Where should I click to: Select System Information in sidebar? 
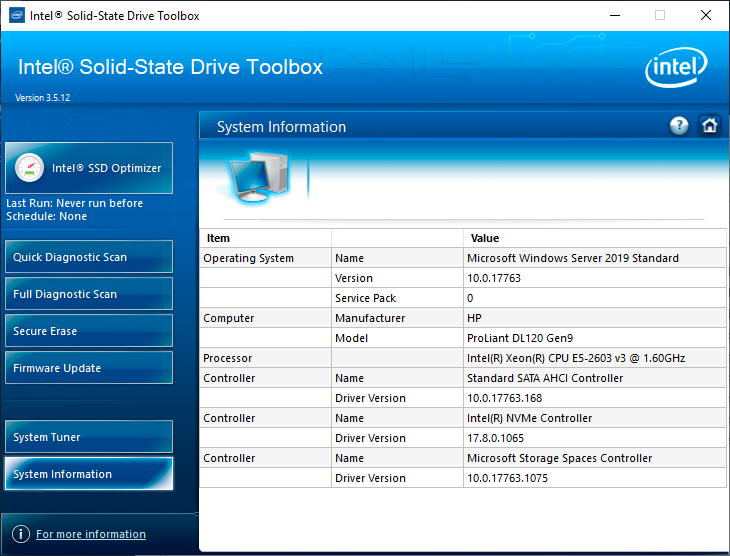click(88, 474)
